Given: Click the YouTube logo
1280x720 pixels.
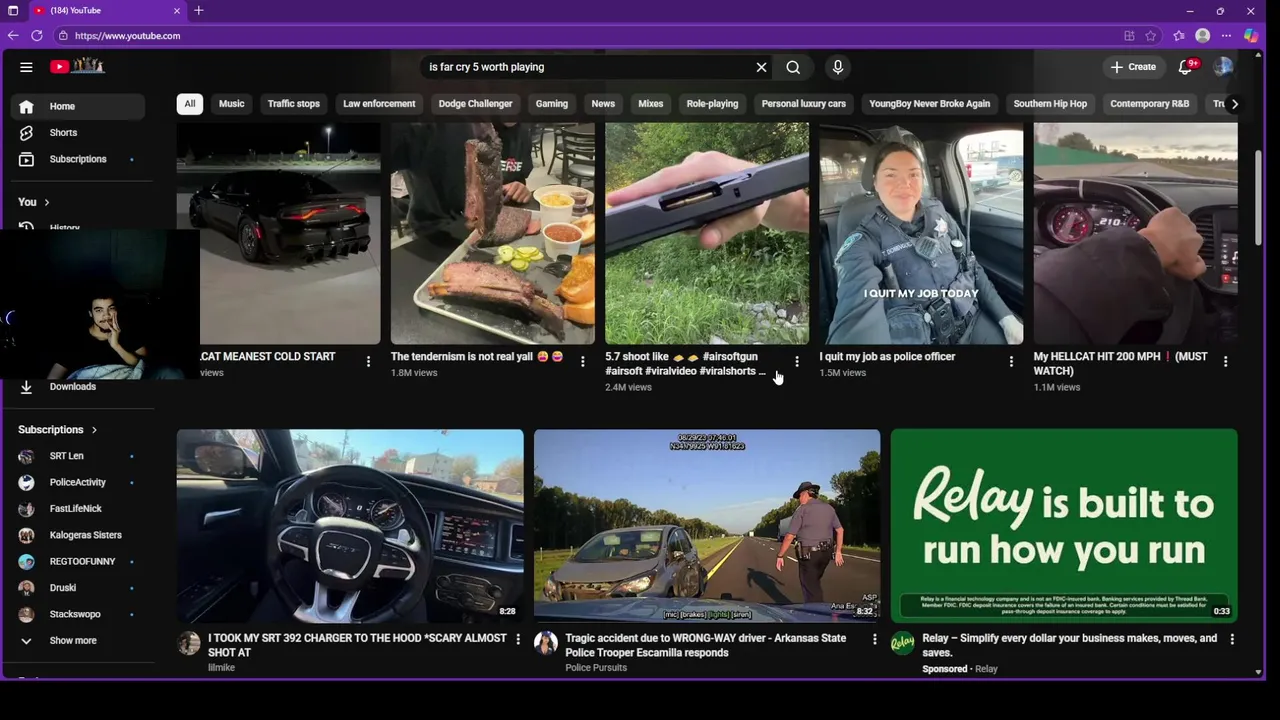Looking at the screenshot, I should click(78, 66).
